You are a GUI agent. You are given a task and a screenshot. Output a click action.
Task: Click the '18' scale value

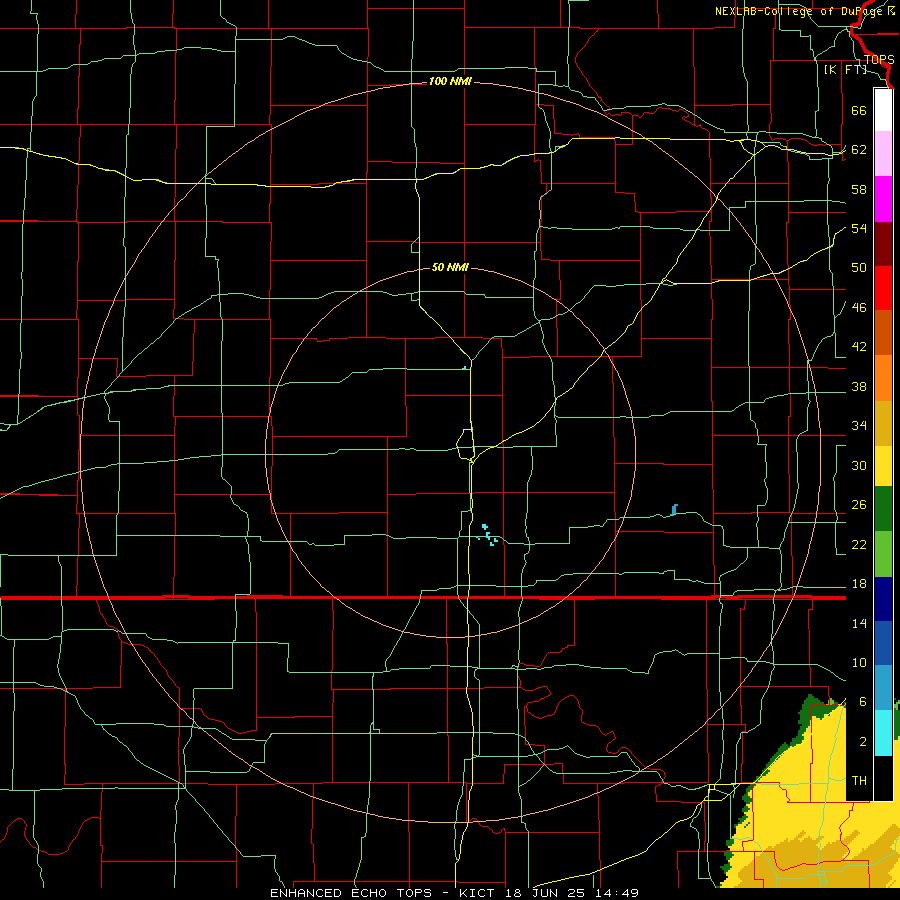click(859, 584)
